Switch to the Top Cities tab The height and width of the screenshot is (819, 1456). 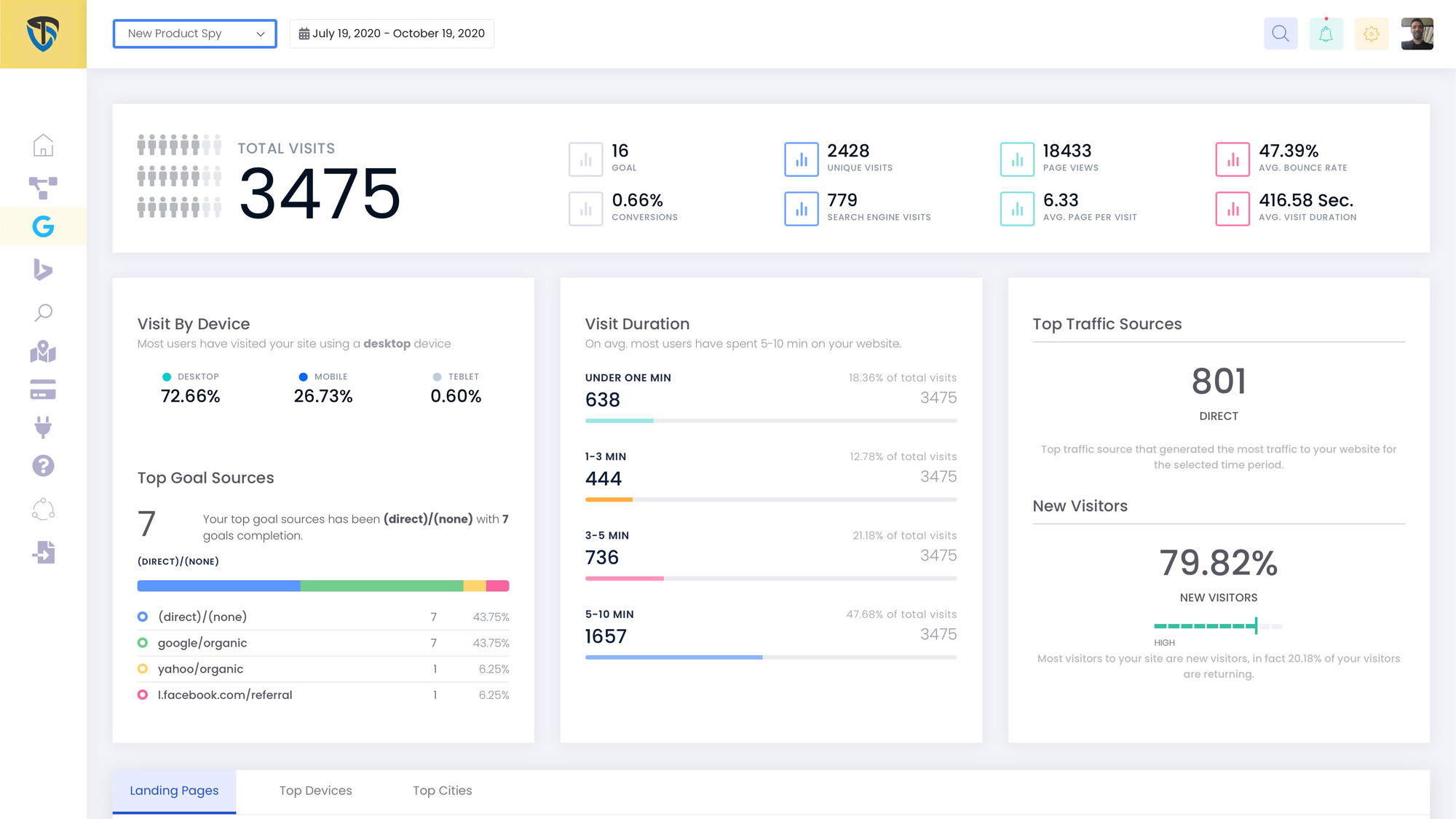coord(442,791)
